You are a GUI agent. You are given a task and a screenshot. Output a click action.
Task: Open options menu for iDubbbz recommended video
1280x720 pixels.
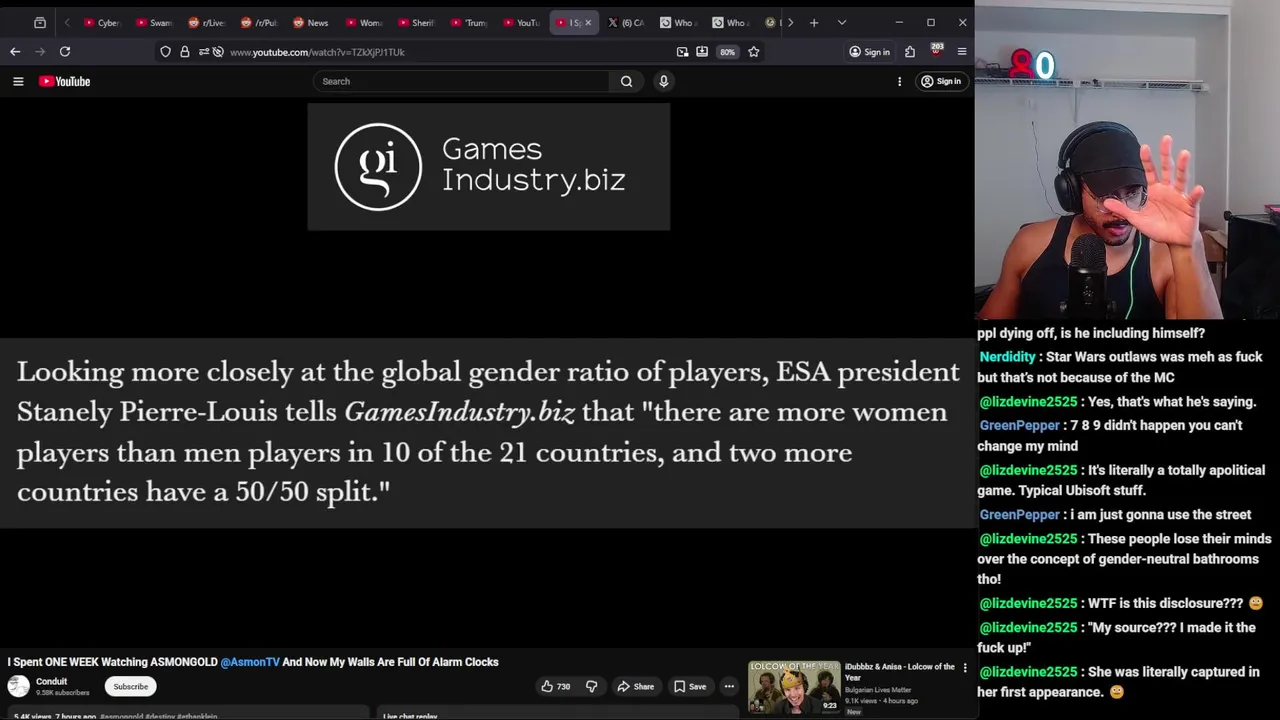click(x=965, y=667)
